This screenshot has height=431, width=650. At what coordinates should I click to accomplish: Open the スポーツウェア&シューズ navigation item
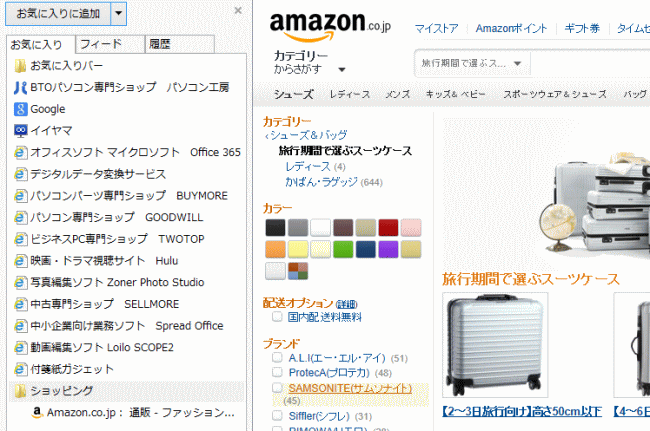555,94
